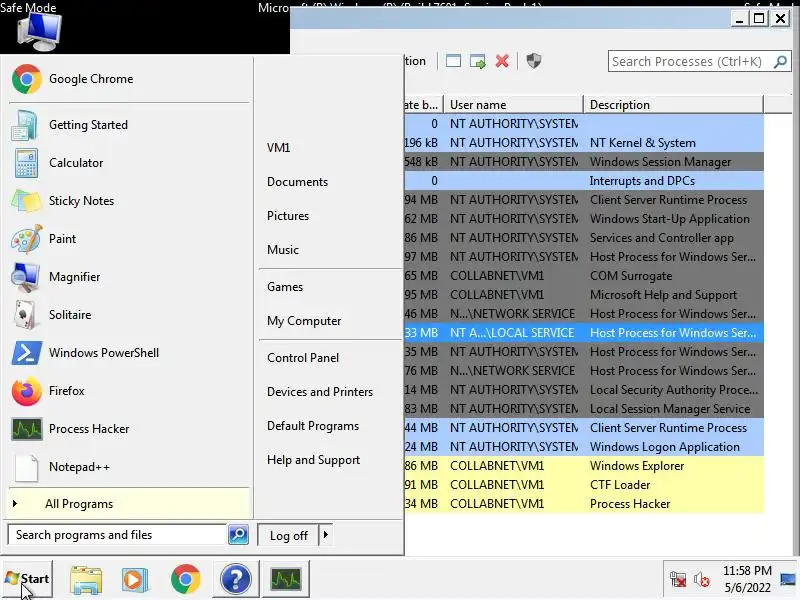Launch Paint from the Start menu
800x600 pixels.
coord(129,239)
